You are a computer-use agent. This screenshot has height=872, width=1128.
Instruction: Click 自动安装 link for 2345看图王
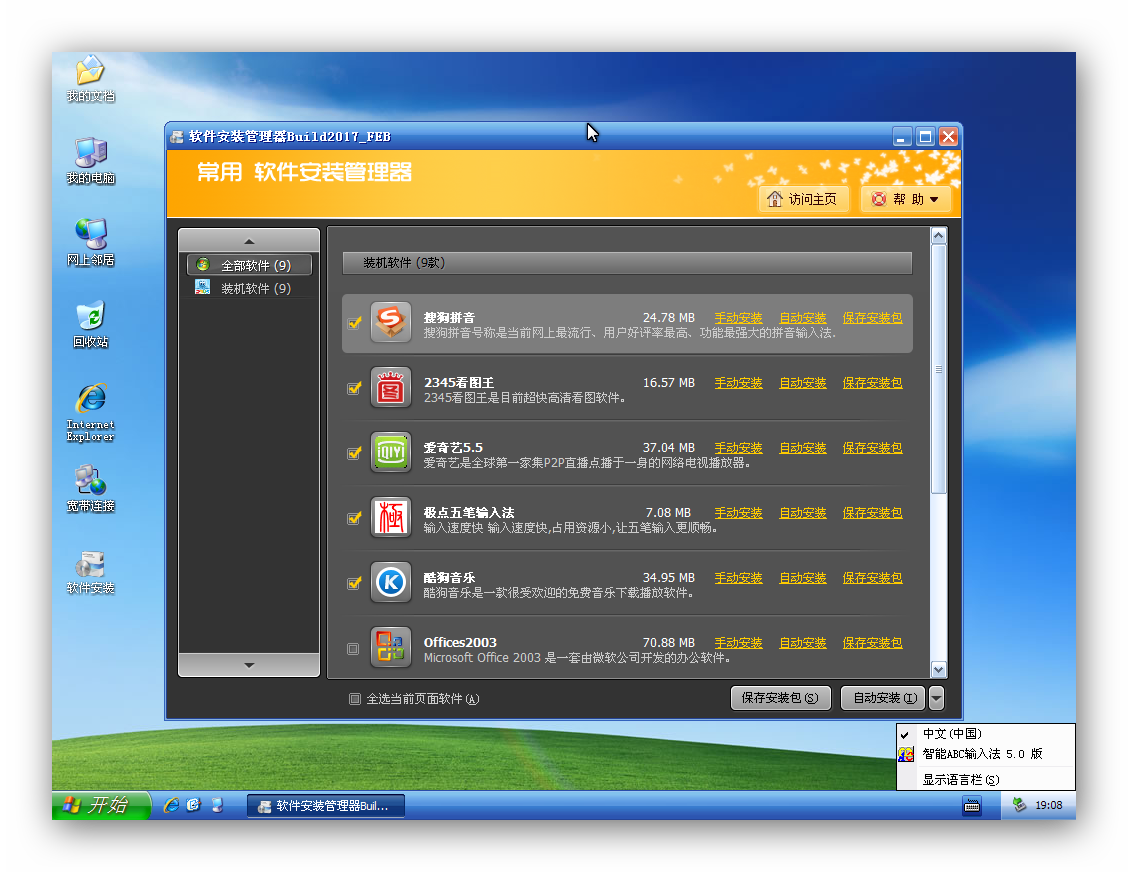pos(803,383)
